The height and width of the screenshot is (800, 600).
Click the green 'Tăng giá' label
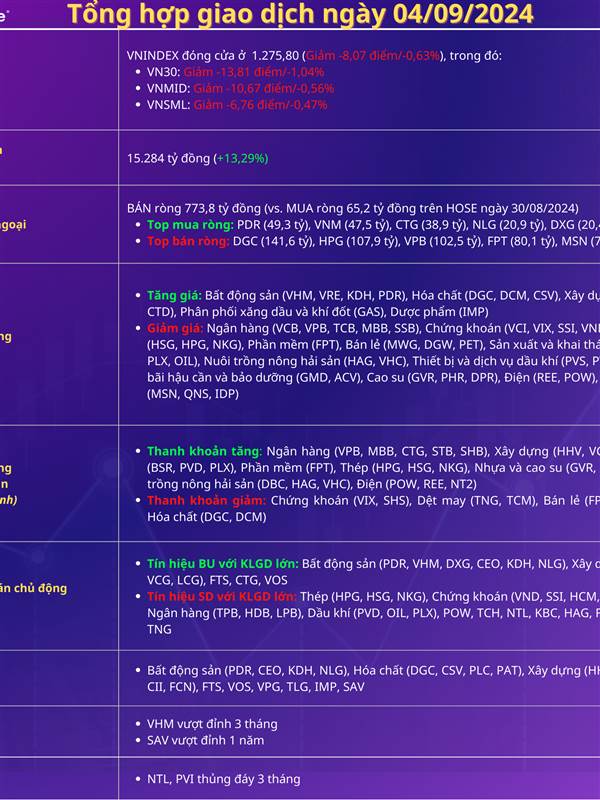coord(174,295)
